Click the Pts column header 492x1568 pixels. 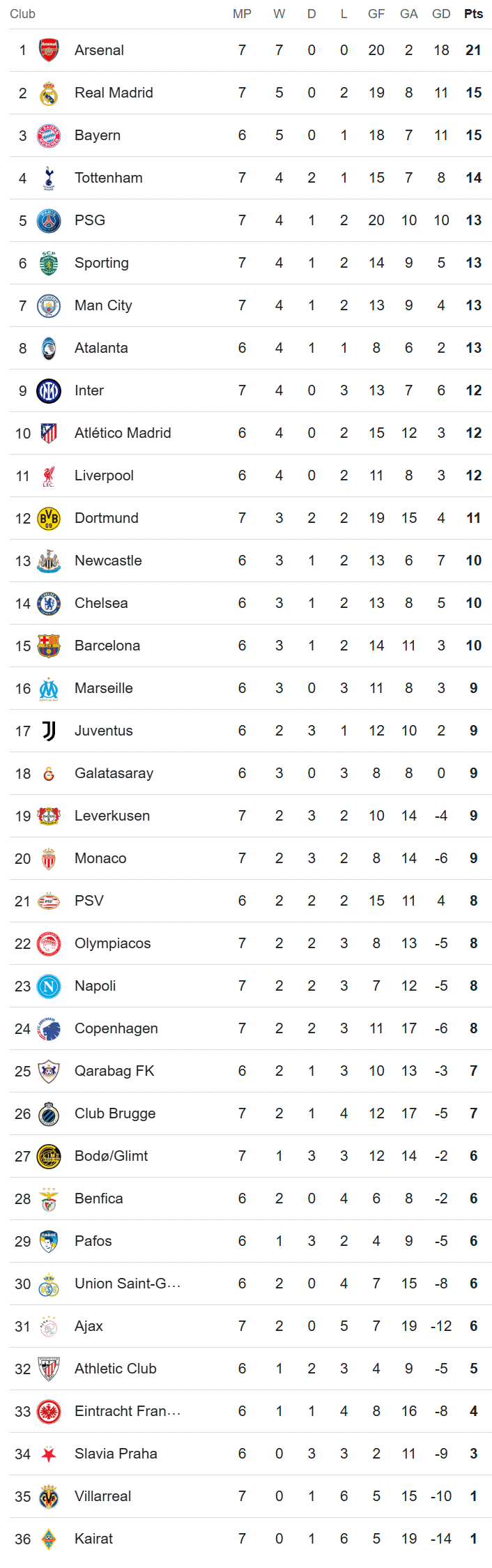pyautogui.click(x=473, y=14)
